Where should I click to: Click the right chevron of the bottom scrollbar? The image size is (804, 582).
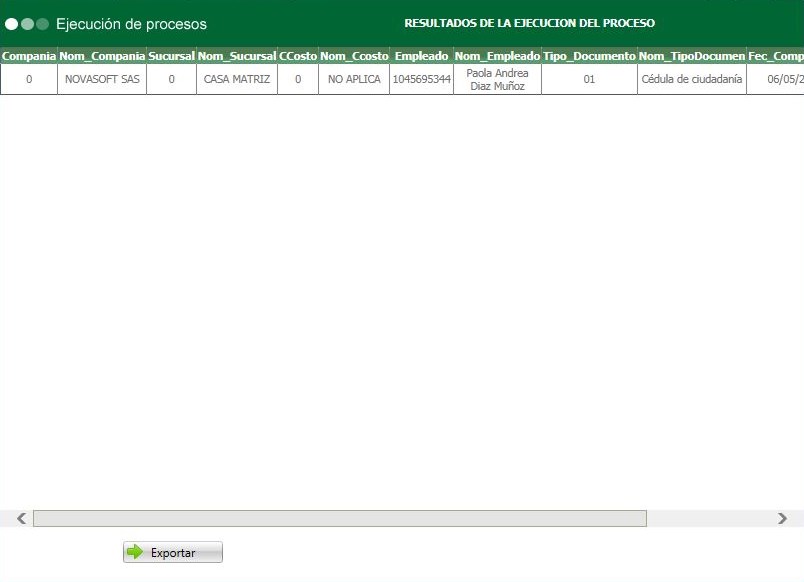pyautogui.click(x=784, y=518)
